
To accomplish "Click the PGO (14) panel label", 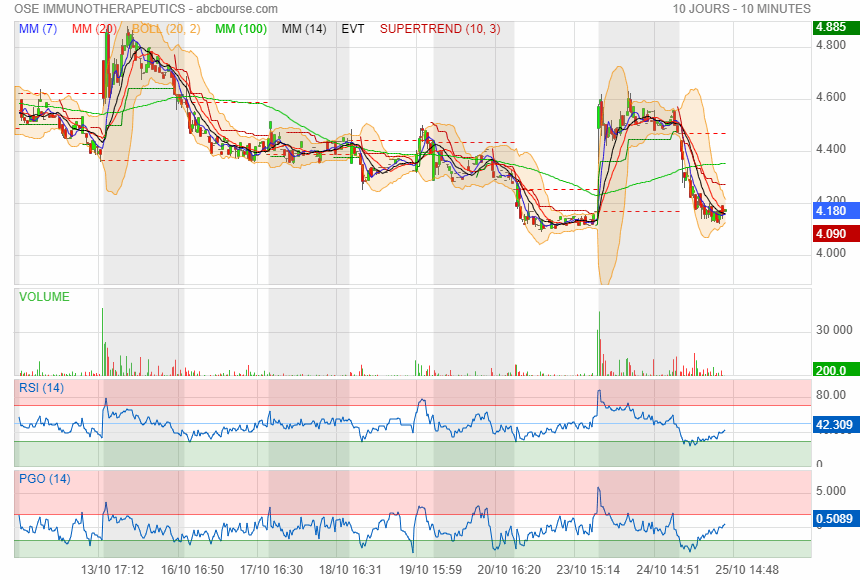I will point(45,478).
